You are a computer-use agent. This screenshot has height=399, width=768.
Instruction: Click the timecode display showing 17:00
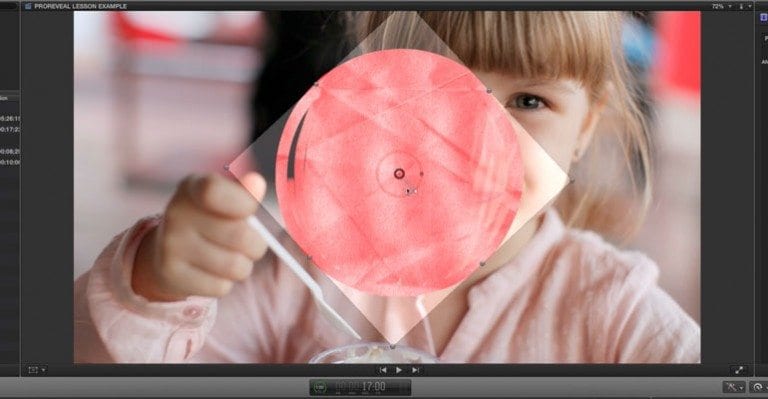click(373, 387)
